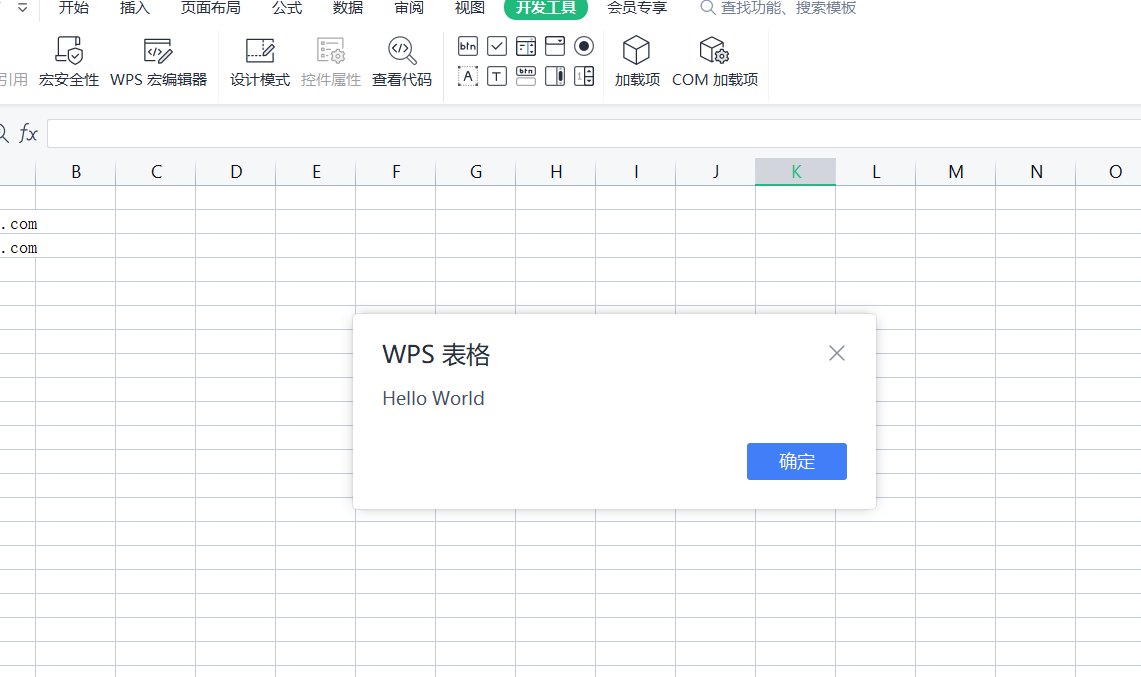This screenshot has height=677, width=1141.
Task: Insert a spin button control
Action: [584, 76]
